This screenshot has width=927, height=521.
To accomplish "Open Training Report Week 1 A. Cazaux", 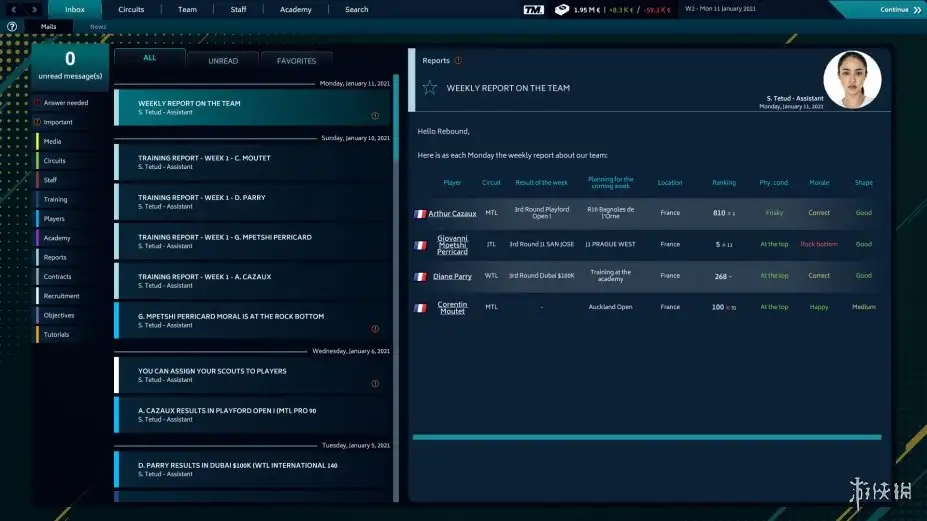I will click(253, 281).
